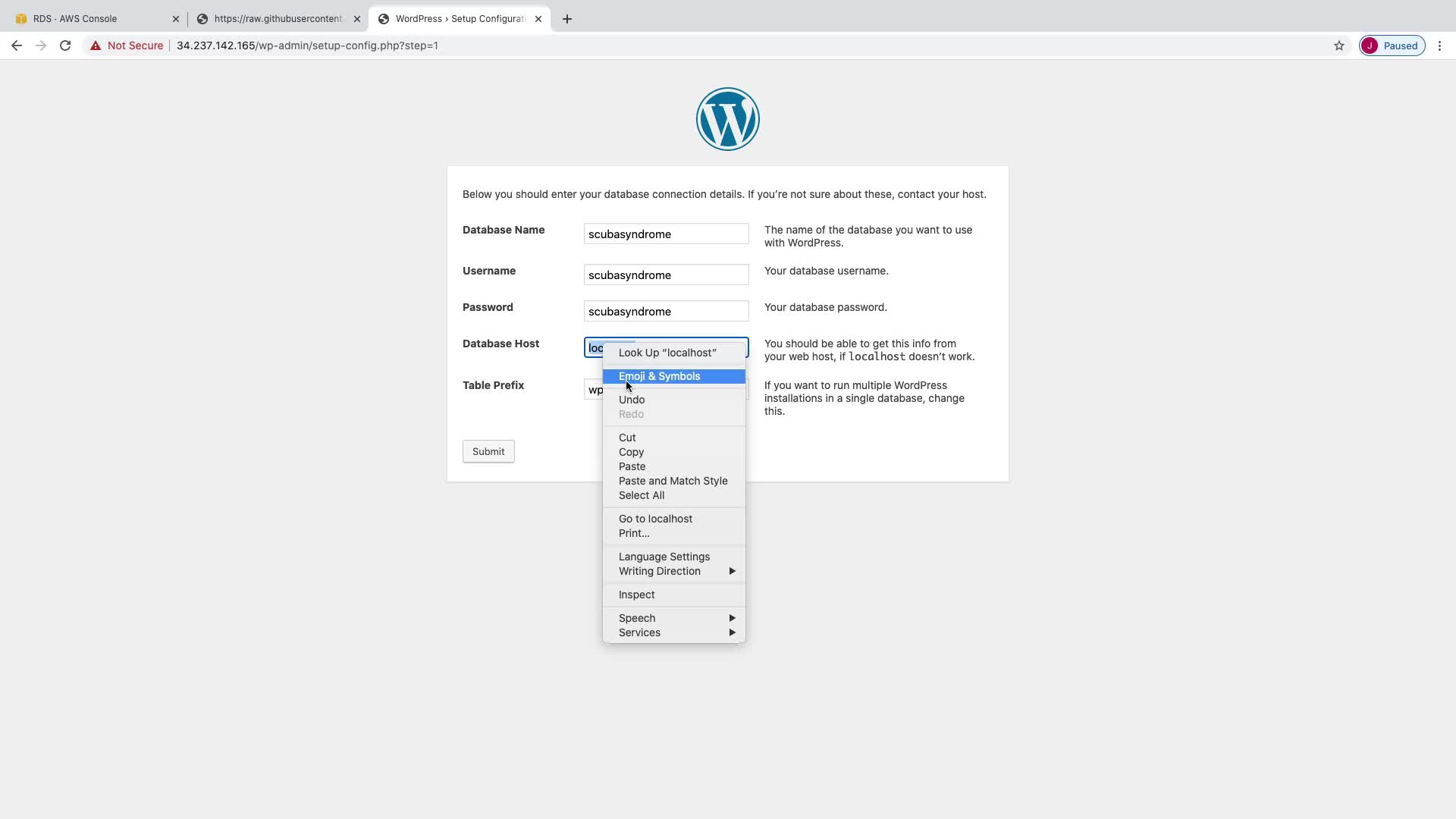Click the browser back arrow
This screenshot has height=819, width=1456.
(x=16, y=45)
